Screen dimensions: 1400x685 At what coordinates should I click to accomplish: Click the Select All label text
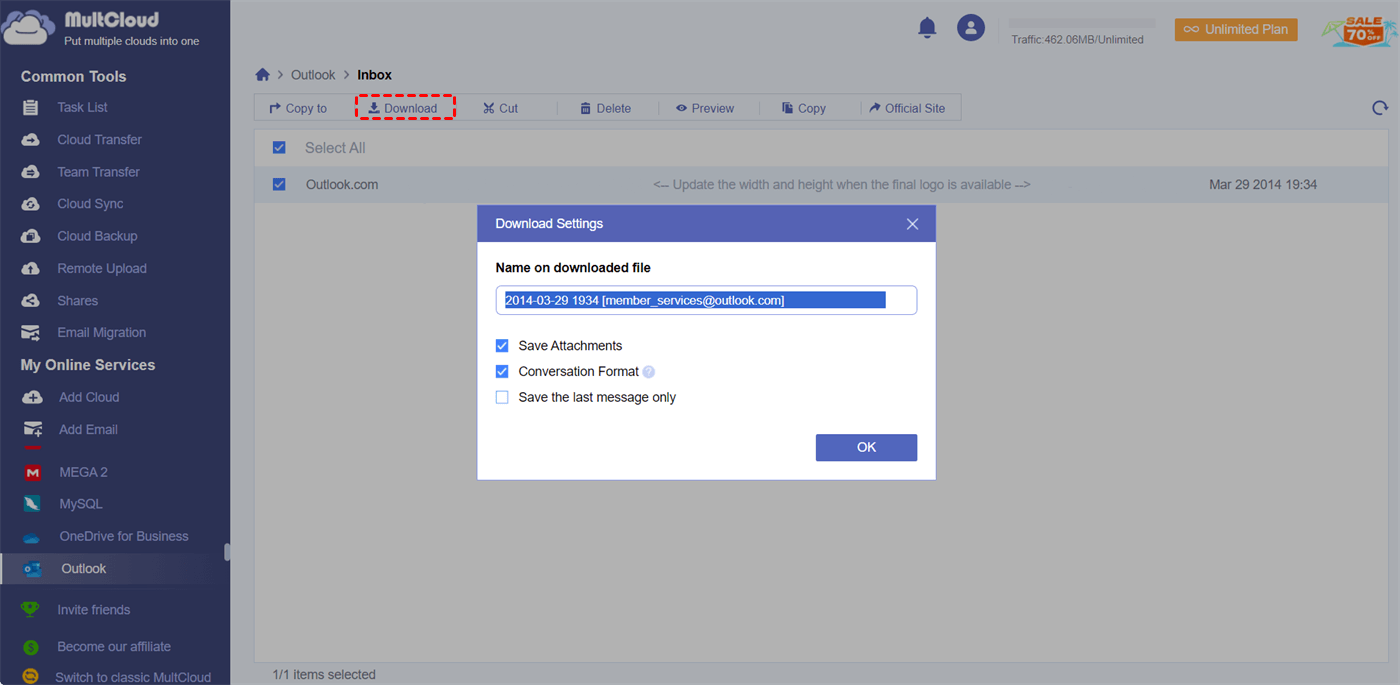[335, 148]
